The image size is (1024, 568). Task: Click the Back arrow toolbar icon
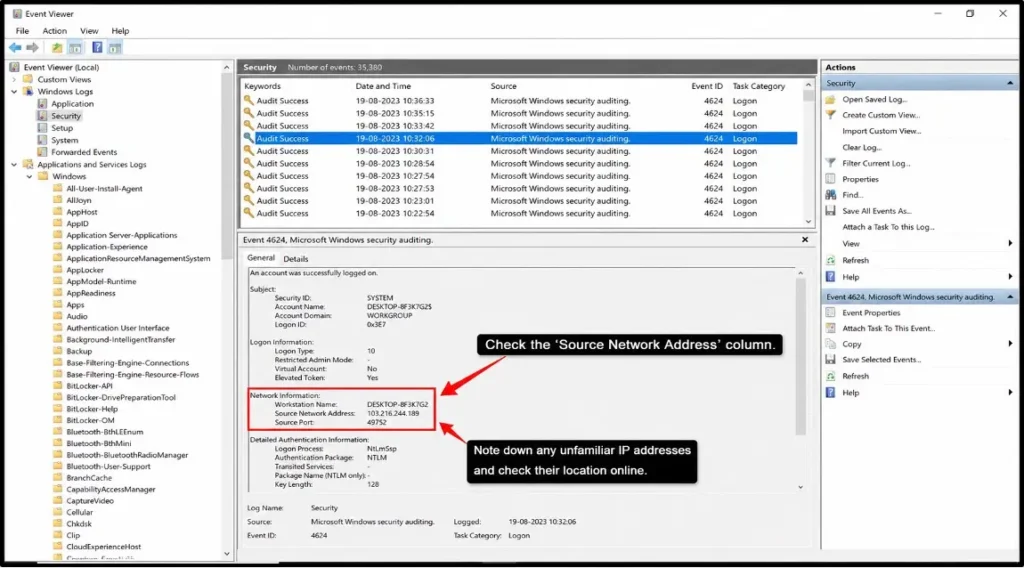coord(15,48)
